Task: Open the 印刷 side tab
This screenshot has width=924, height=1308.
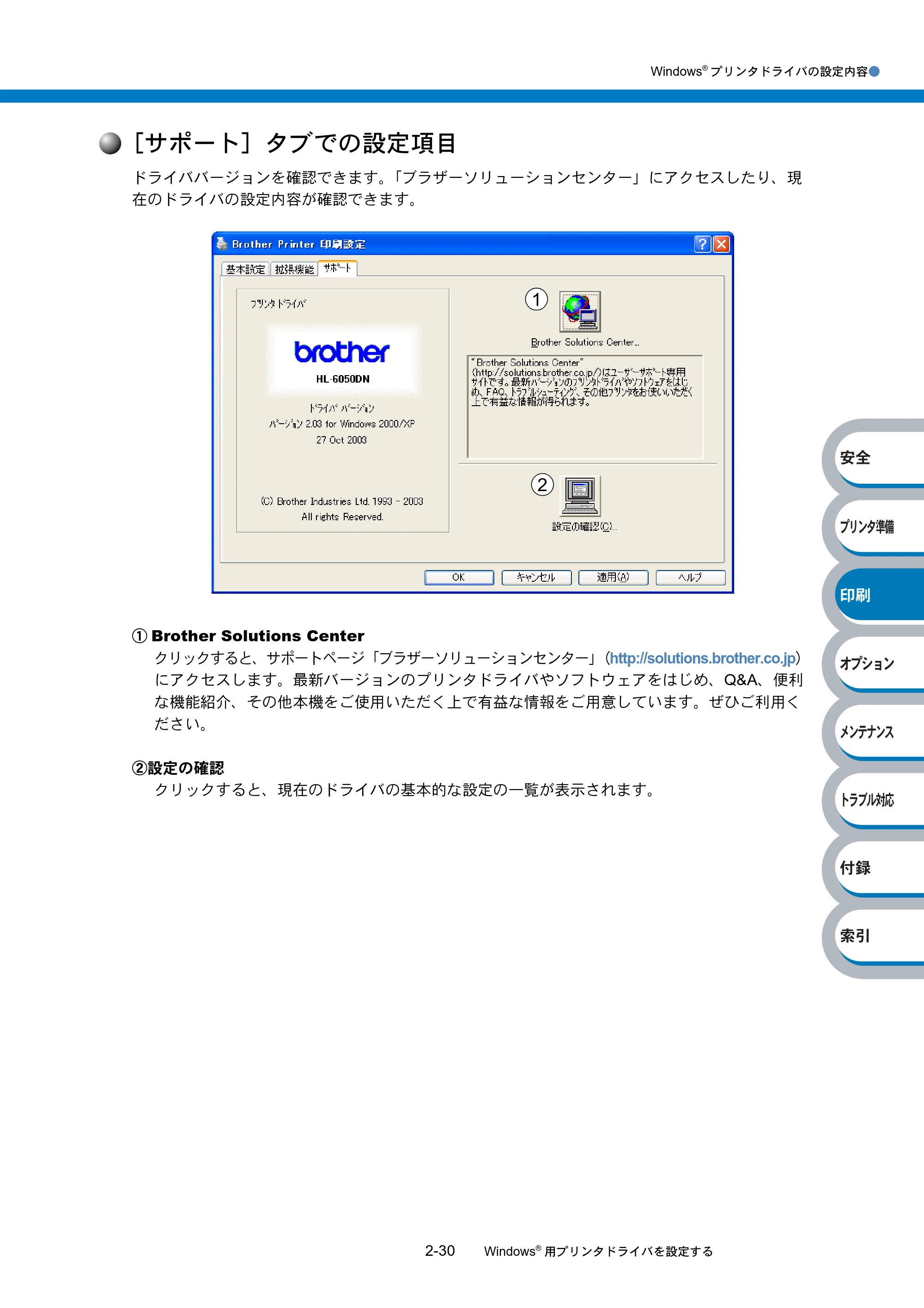Action: point(880,595)
